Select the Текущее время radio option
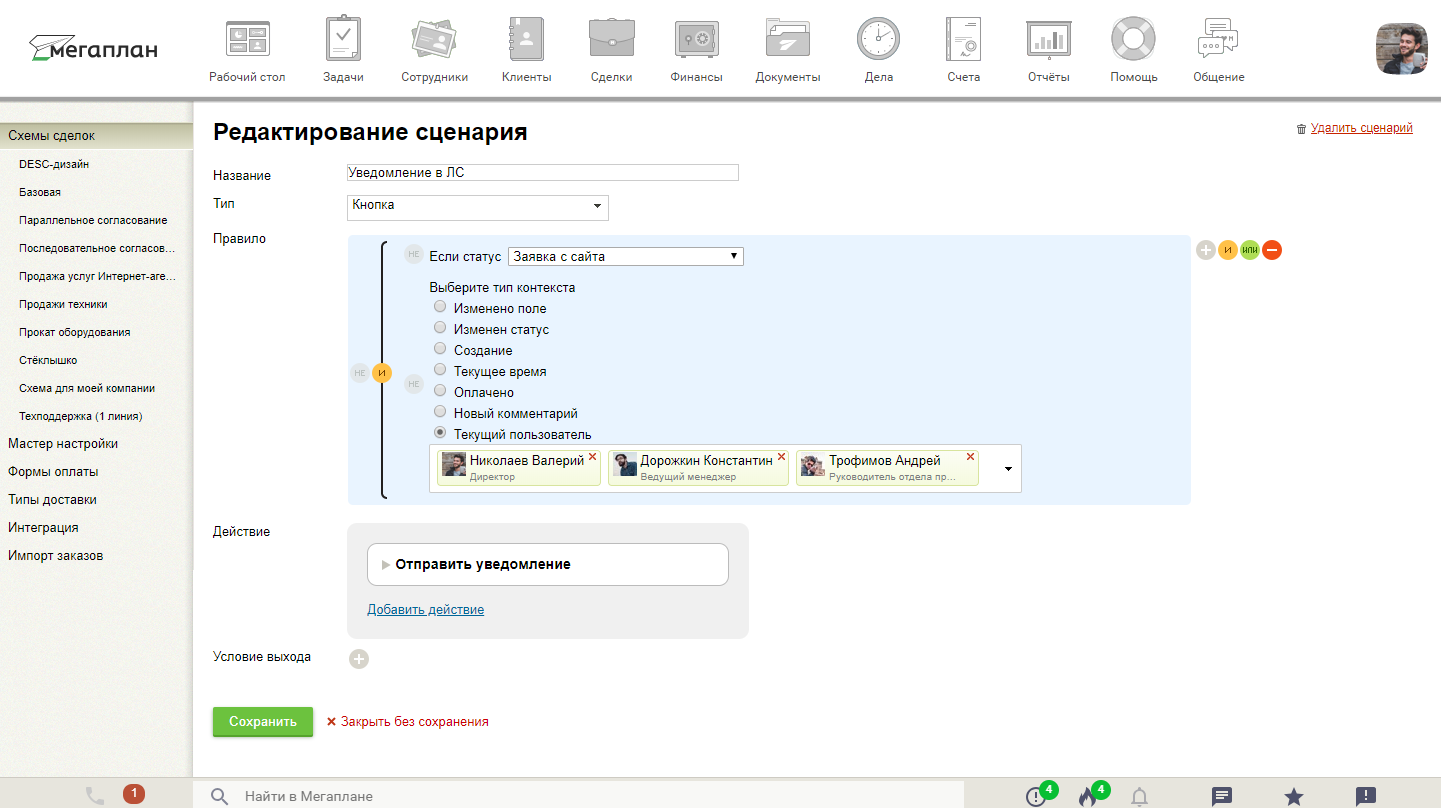Viewport: 1441px width, 808px height. click(440, 370)
